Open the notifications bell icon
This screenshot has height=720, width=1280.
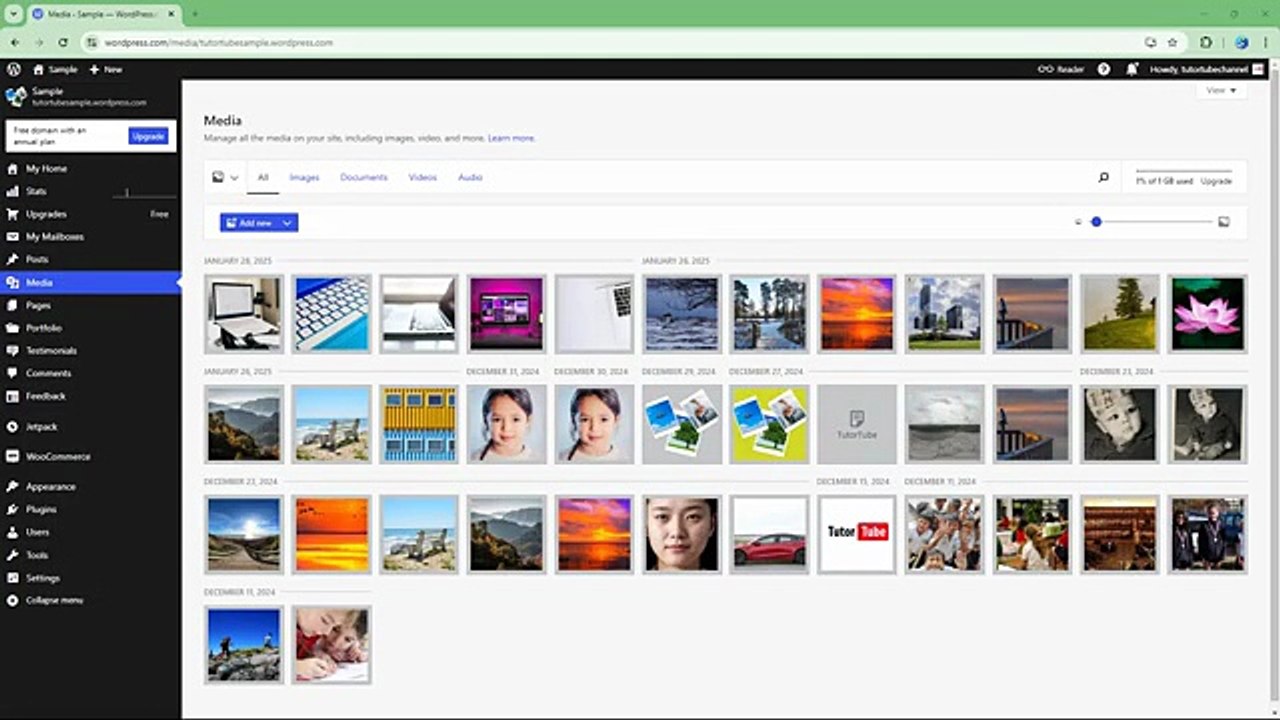coord(1132,69)
